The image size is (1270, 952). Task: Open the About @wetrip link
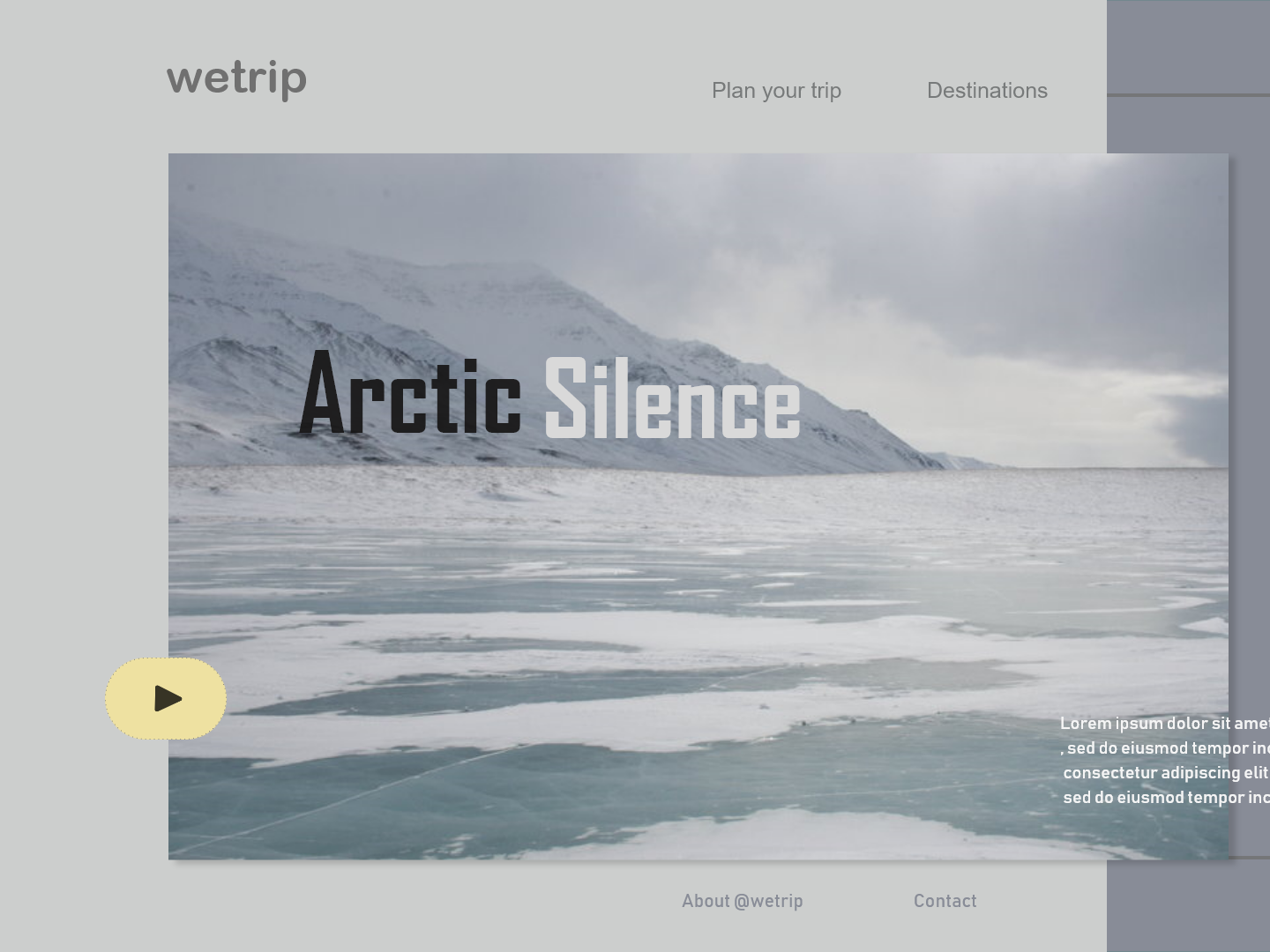[743, 901]
